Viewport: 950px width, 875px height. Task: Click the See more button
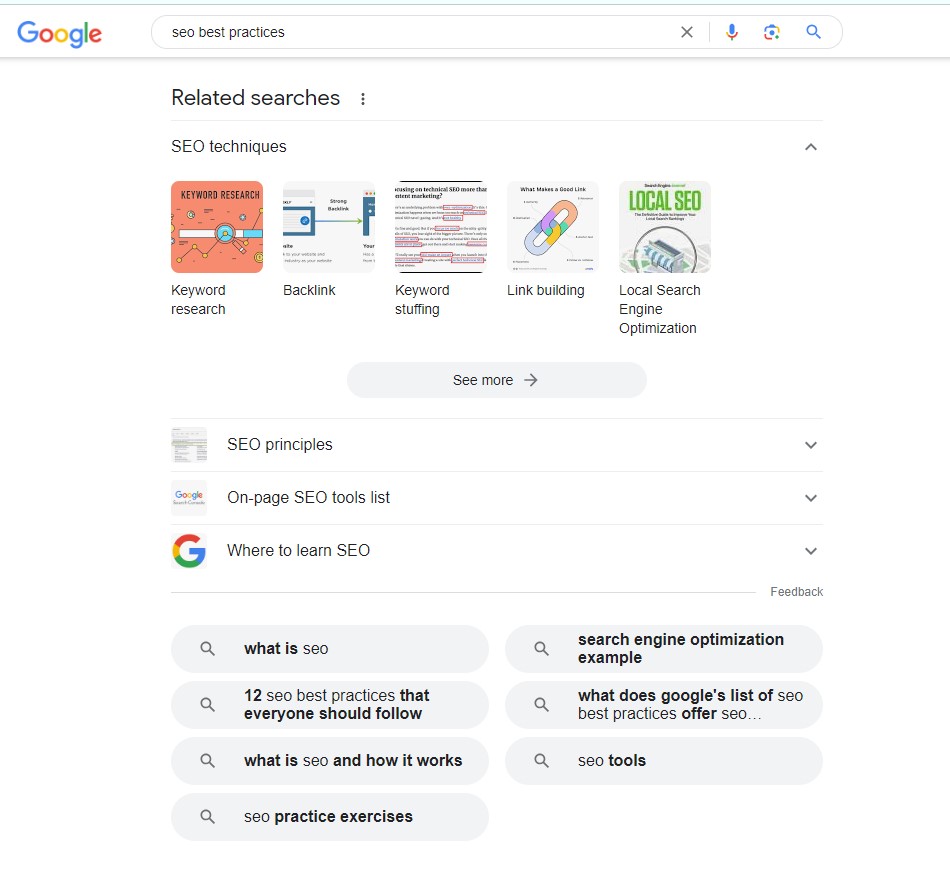pos(496,380)
